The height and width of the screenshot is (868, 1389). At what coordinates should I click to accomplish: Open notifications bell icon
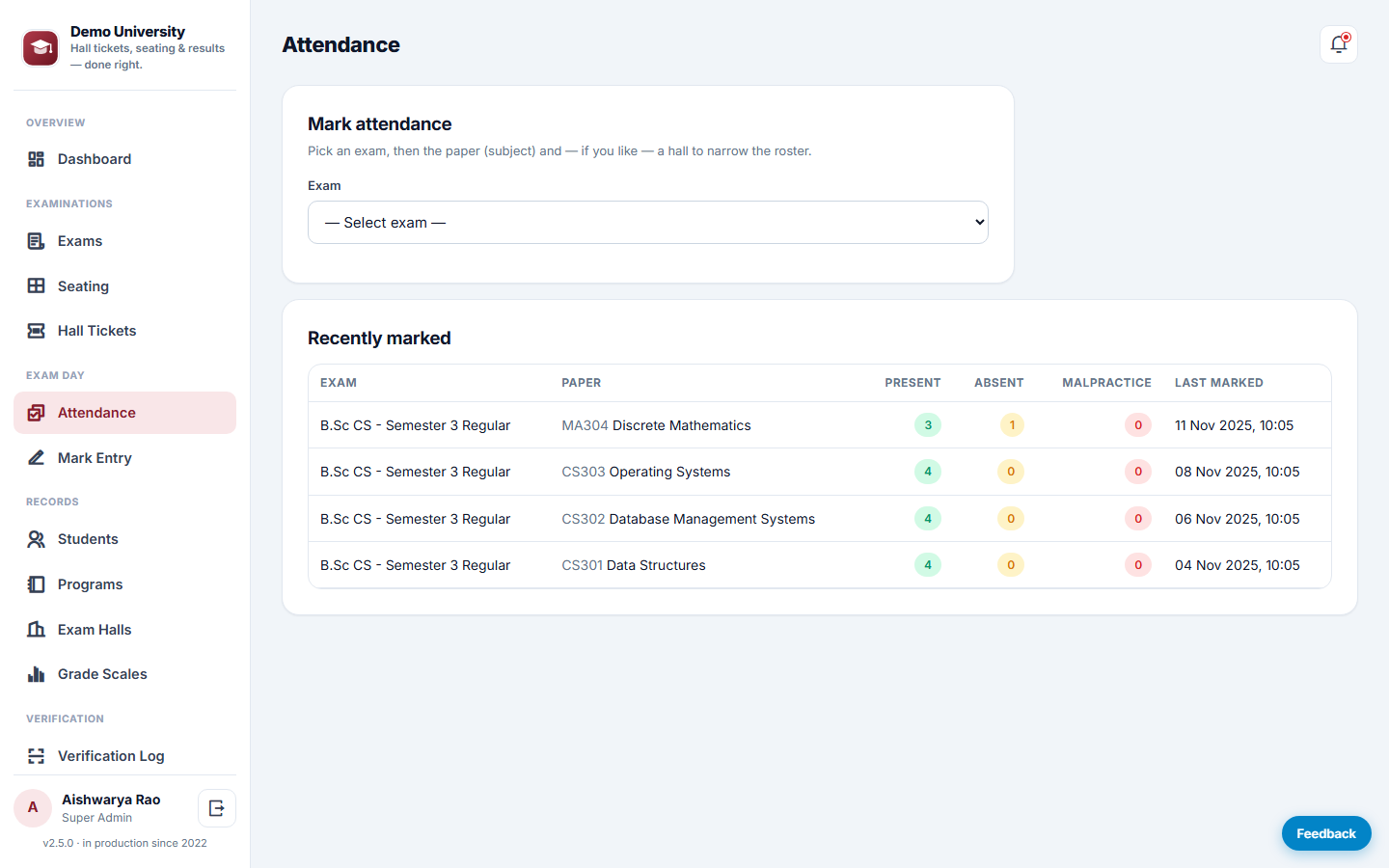tap(1339, 44)
